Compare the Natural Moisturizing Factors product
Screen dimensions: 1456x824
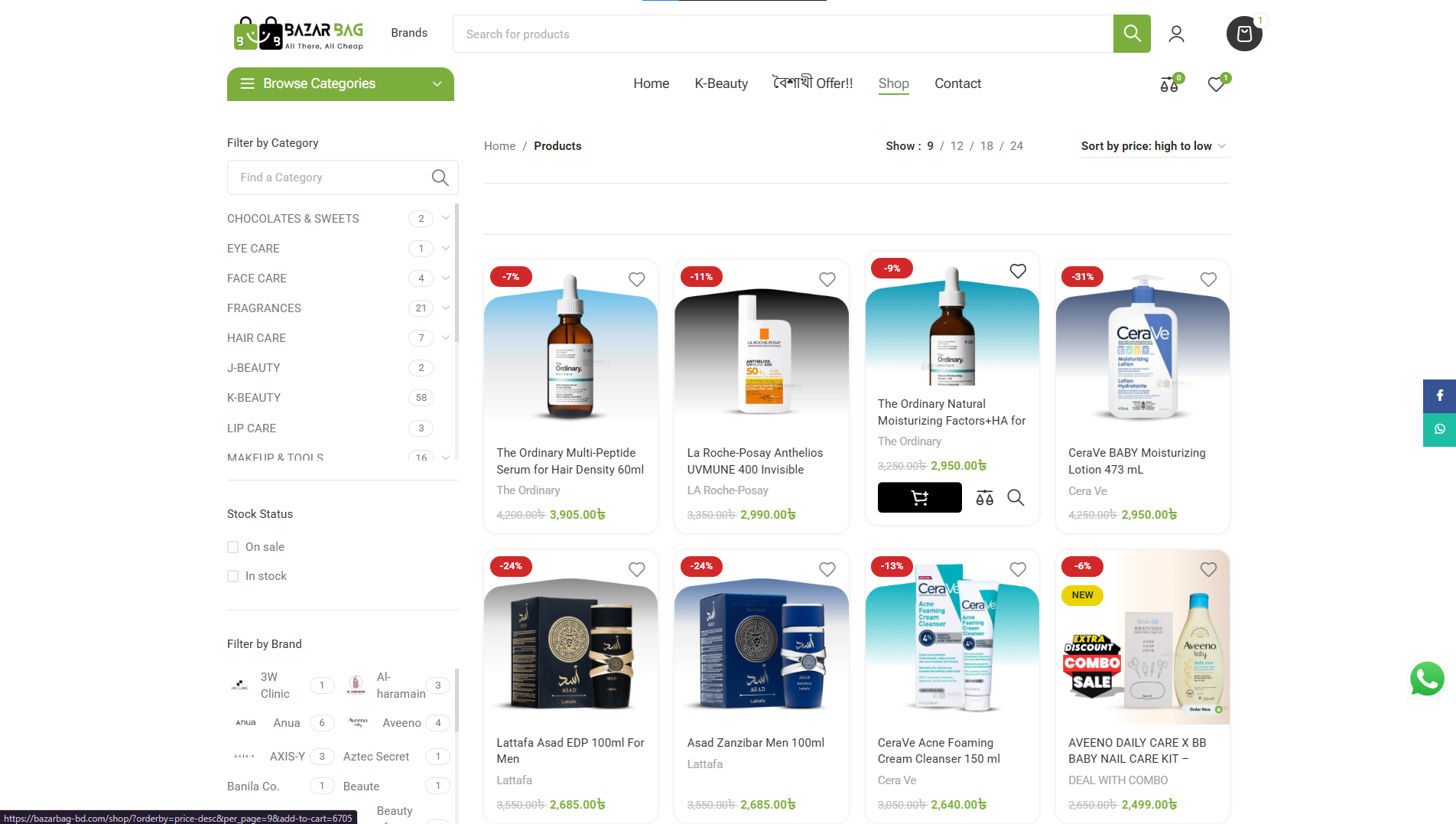(985, 498)
